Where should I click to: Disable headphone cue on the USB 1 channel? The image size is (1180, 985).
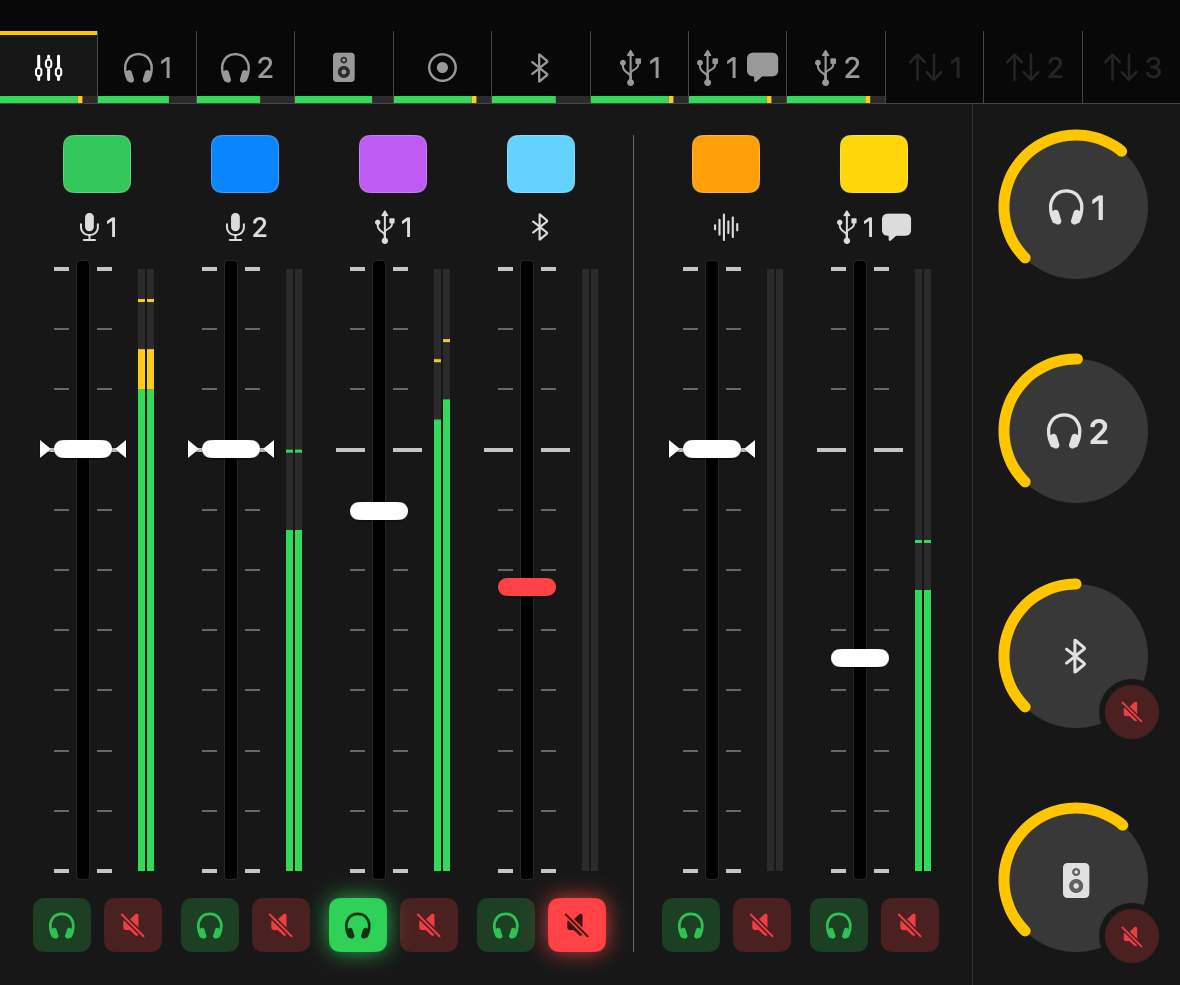[358, 925]
